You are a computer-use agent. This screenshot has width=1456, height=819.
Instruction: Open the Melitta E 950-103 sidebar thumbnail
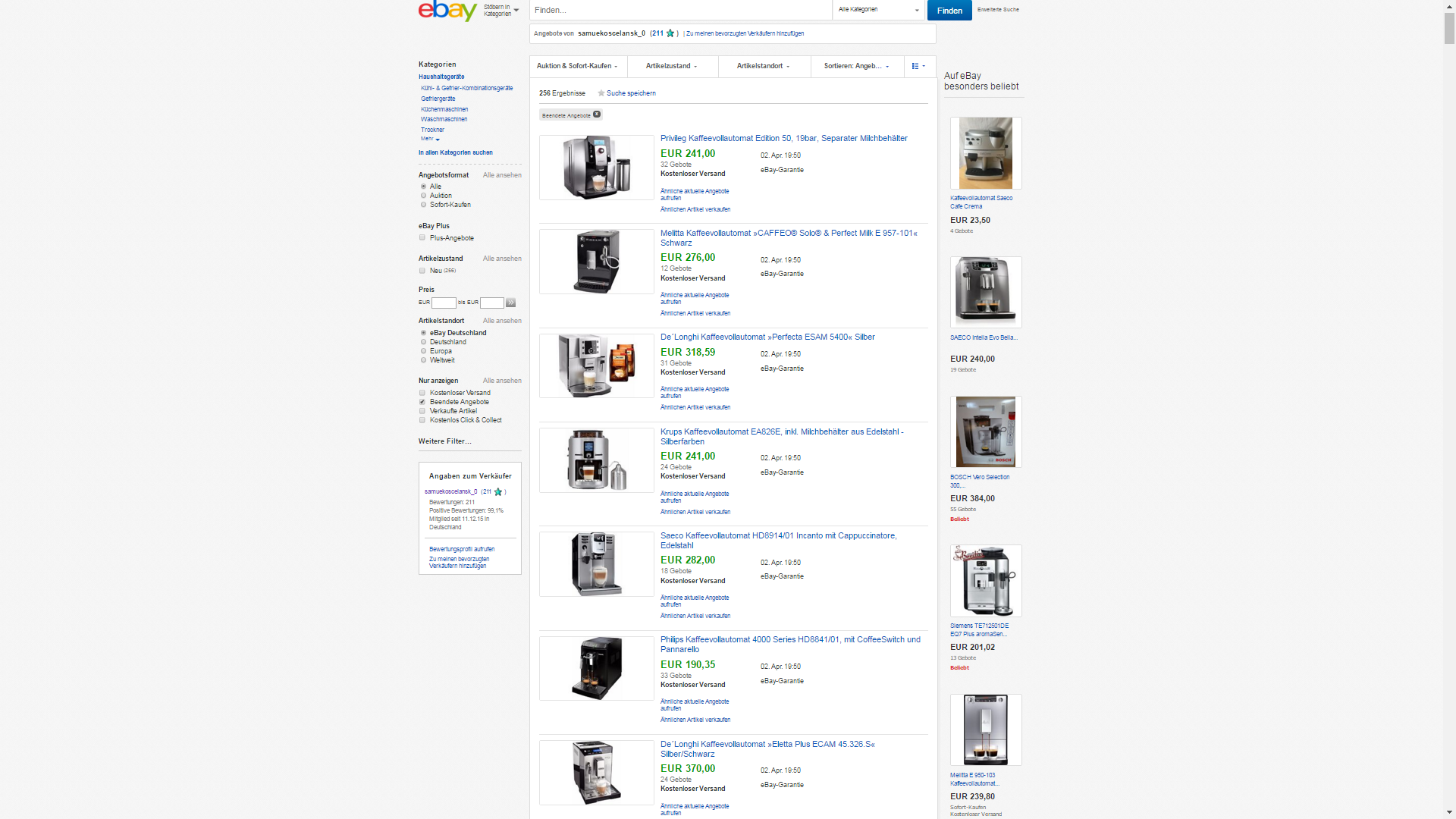click(x=986, y=730)
